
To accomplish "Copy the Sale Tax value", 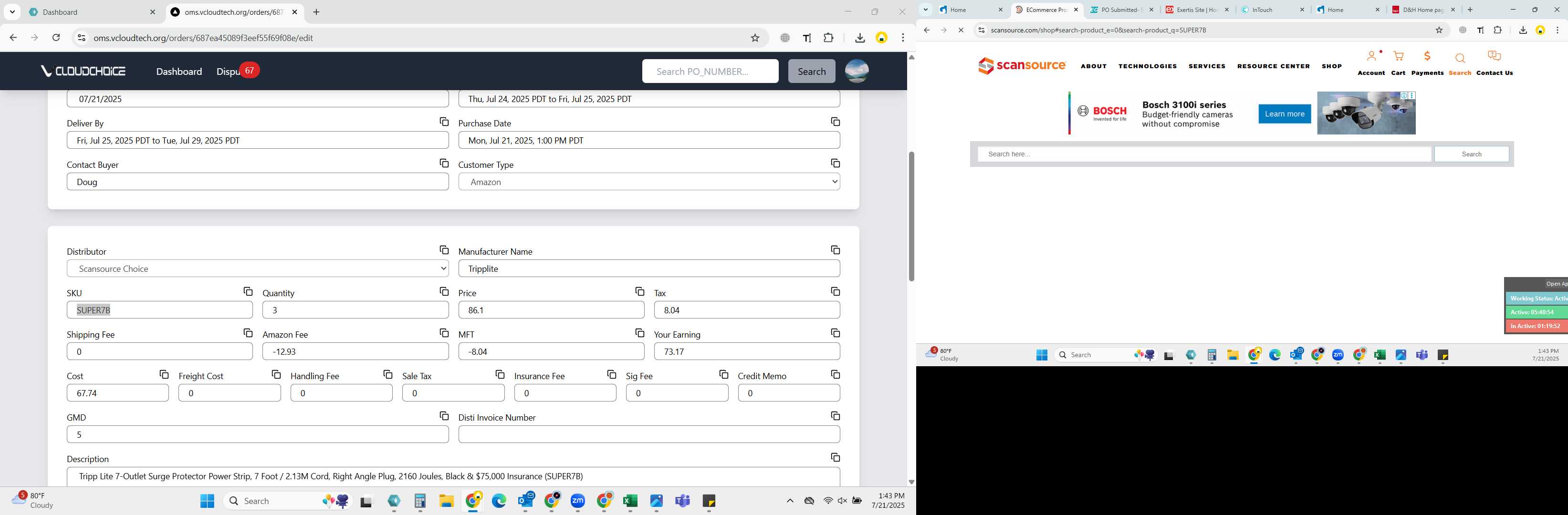I will pyautogui.click(x=500, y=374).
